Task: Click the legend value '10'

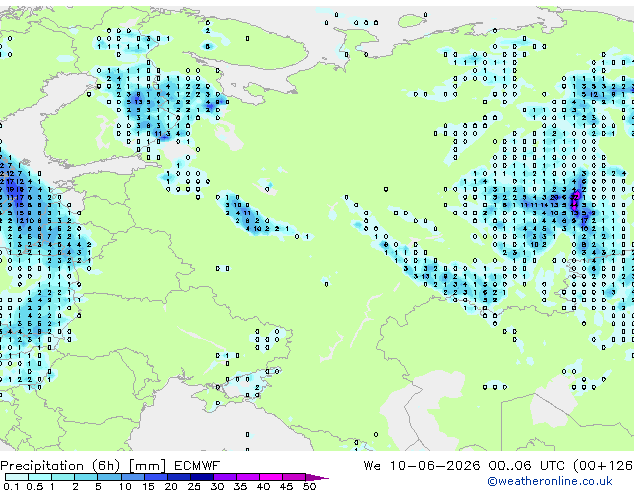Action: click(125, 486)
